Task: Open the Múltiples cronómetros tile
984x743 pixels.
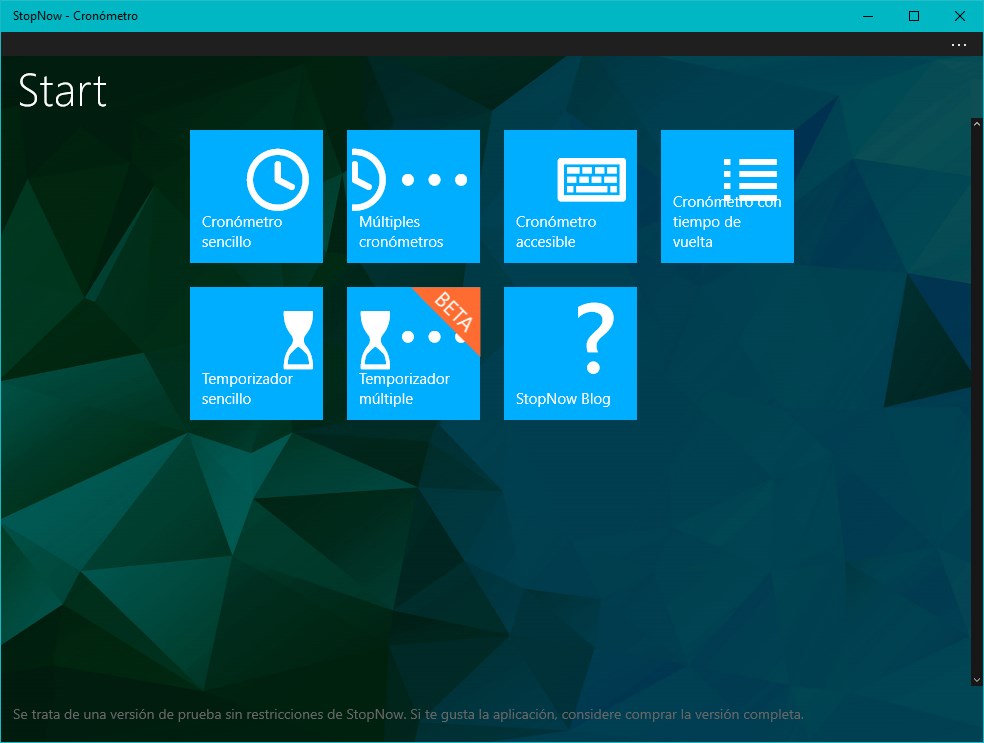Action: point(413,196)
